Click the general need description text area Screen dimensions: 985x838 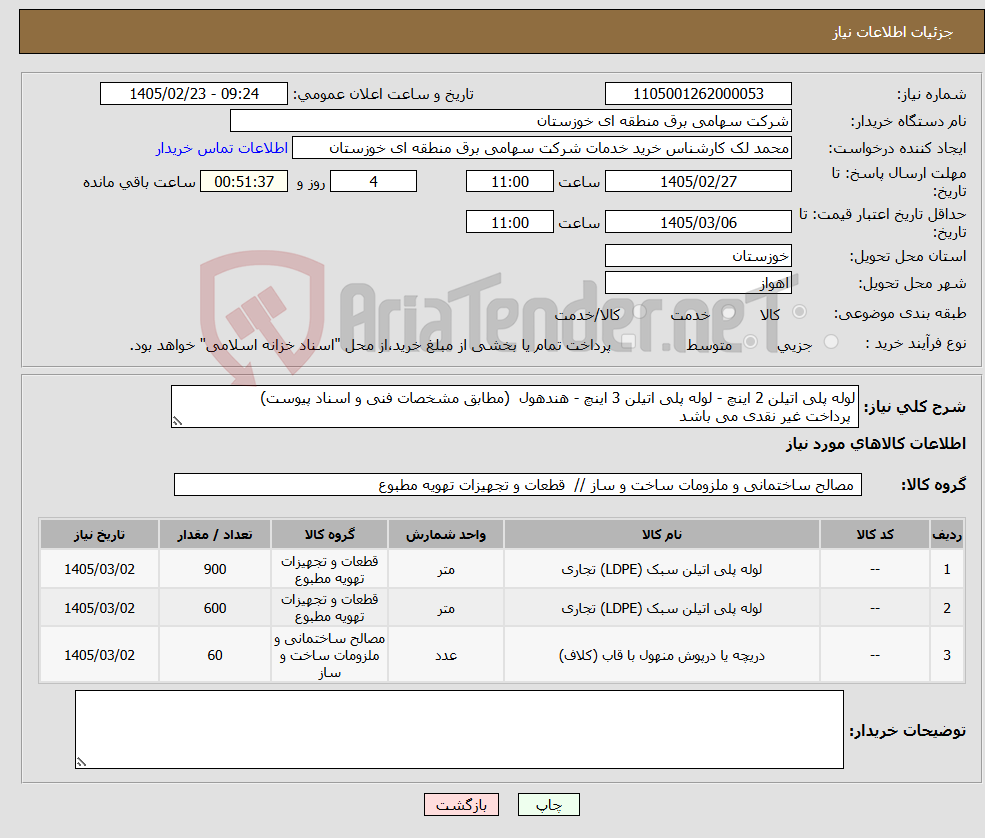pyautogui.click(x=514, y=406)
